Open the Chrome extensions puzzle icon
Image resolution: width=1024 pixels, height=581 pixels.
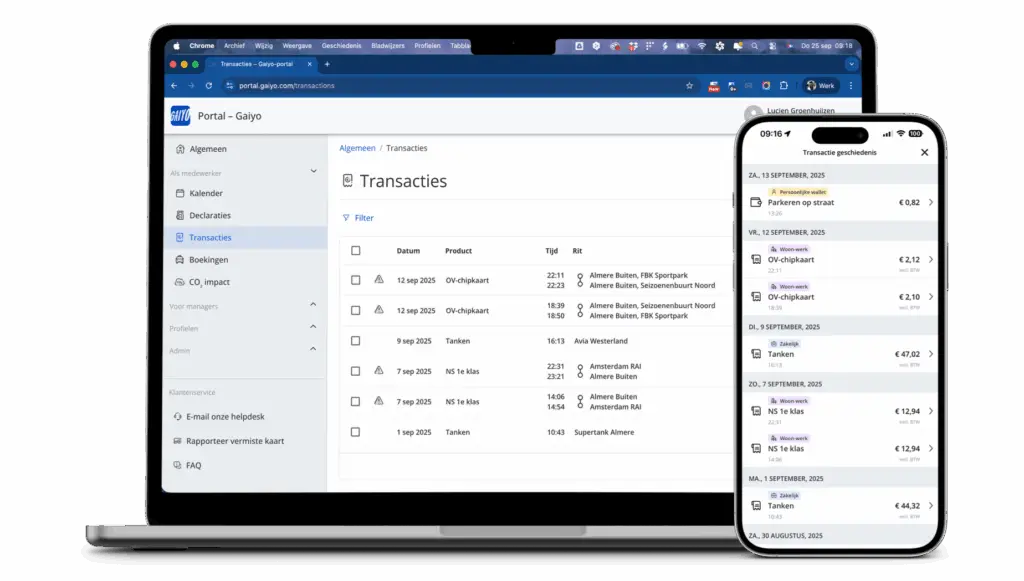784,86
